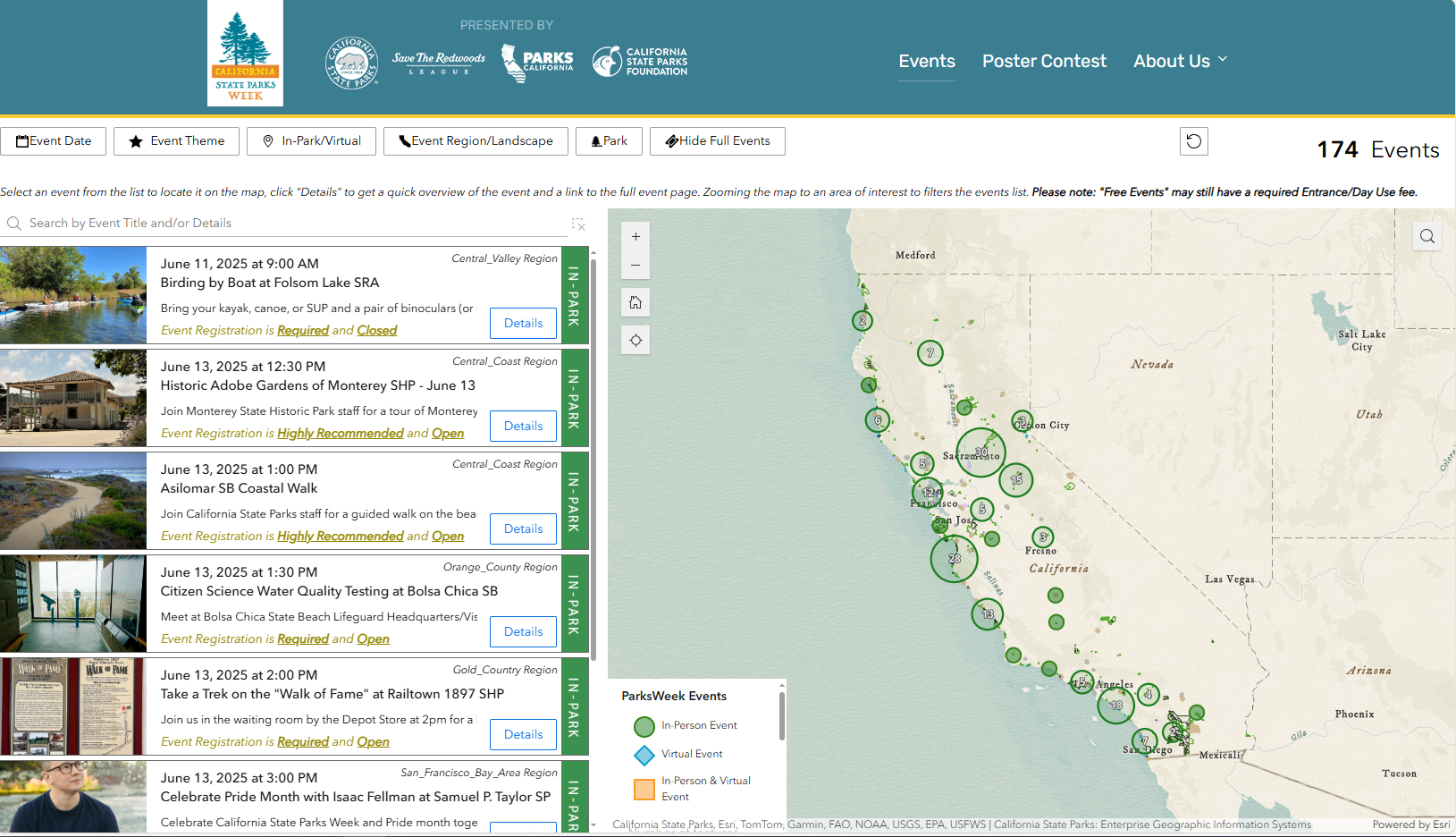The image size is (1456, 837).
Task: Click Details for Asilomar SB Coastal Walk
Action: click(x=523, y=528)
